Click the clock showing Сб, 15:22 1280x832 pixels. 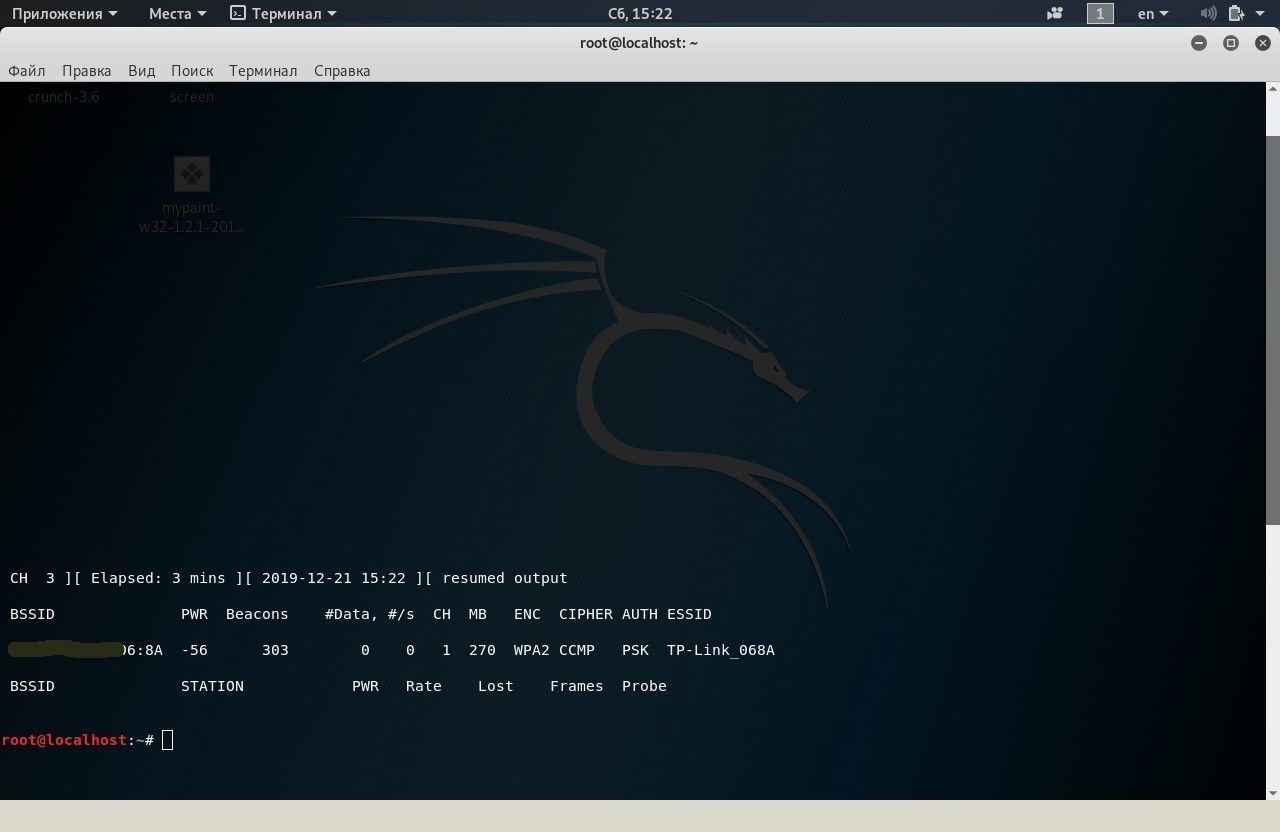(x=640, y=14)
